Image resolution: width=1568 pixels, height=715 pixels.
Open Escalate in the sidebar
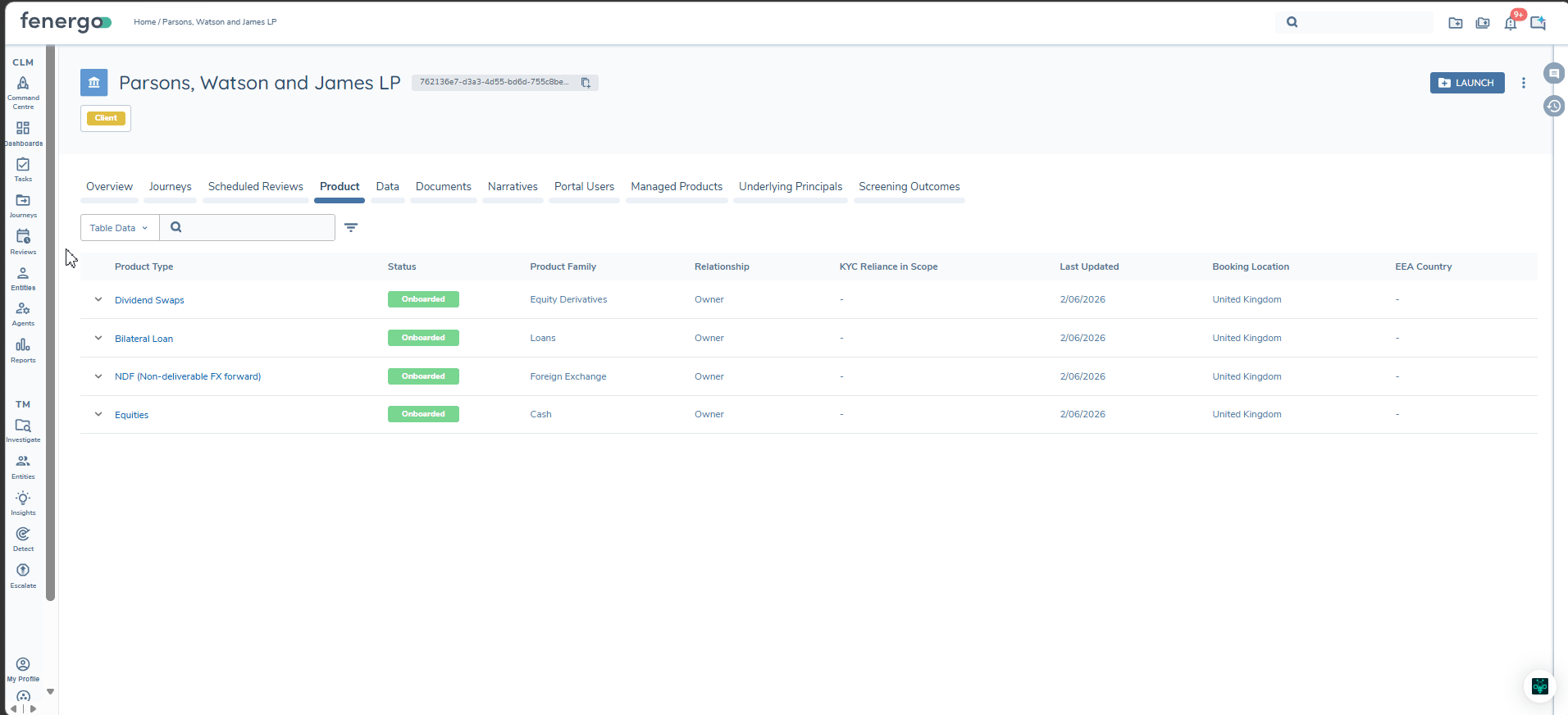point(23,576)
